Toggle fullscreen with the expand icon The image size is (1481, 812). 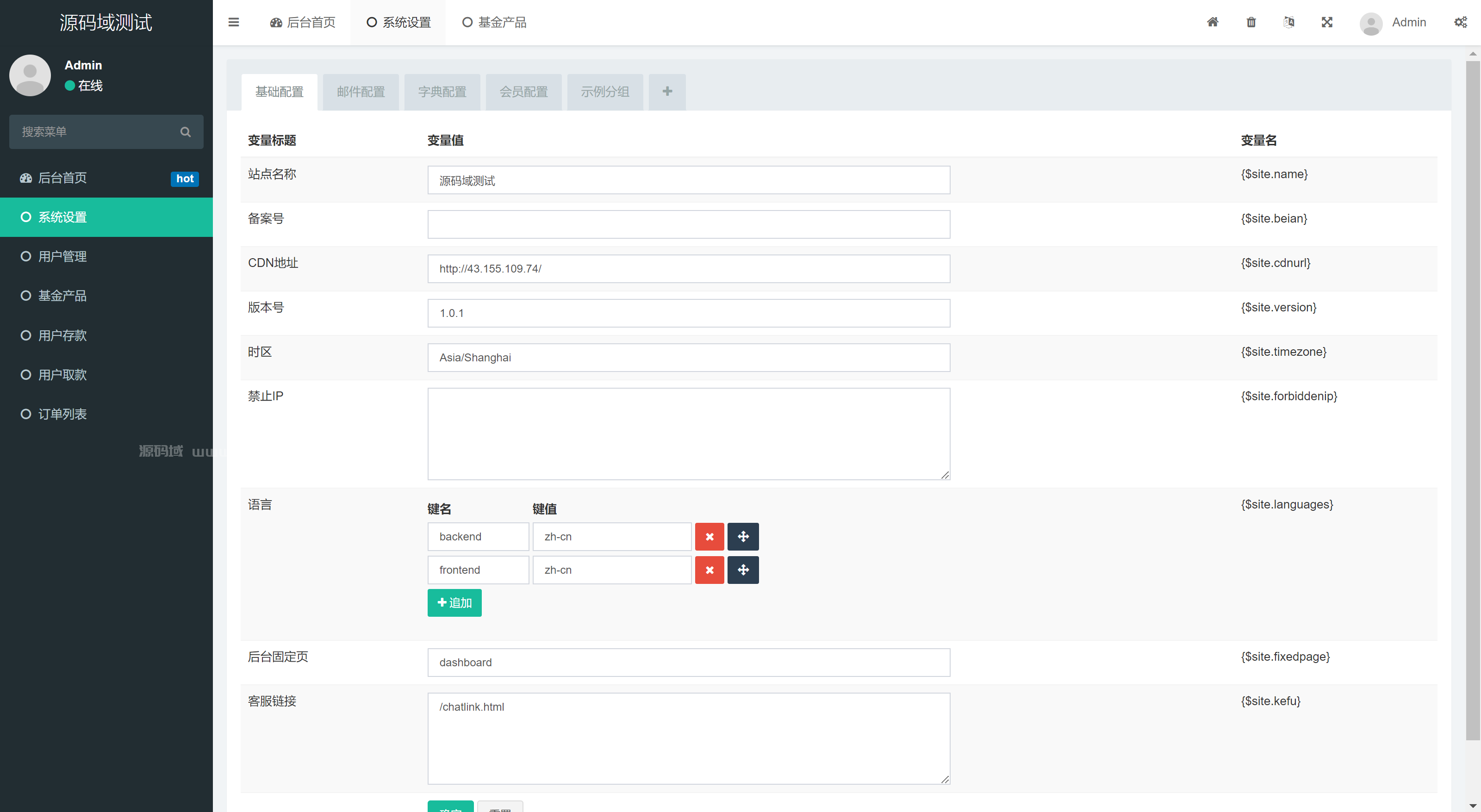(x=1327, y=22)
